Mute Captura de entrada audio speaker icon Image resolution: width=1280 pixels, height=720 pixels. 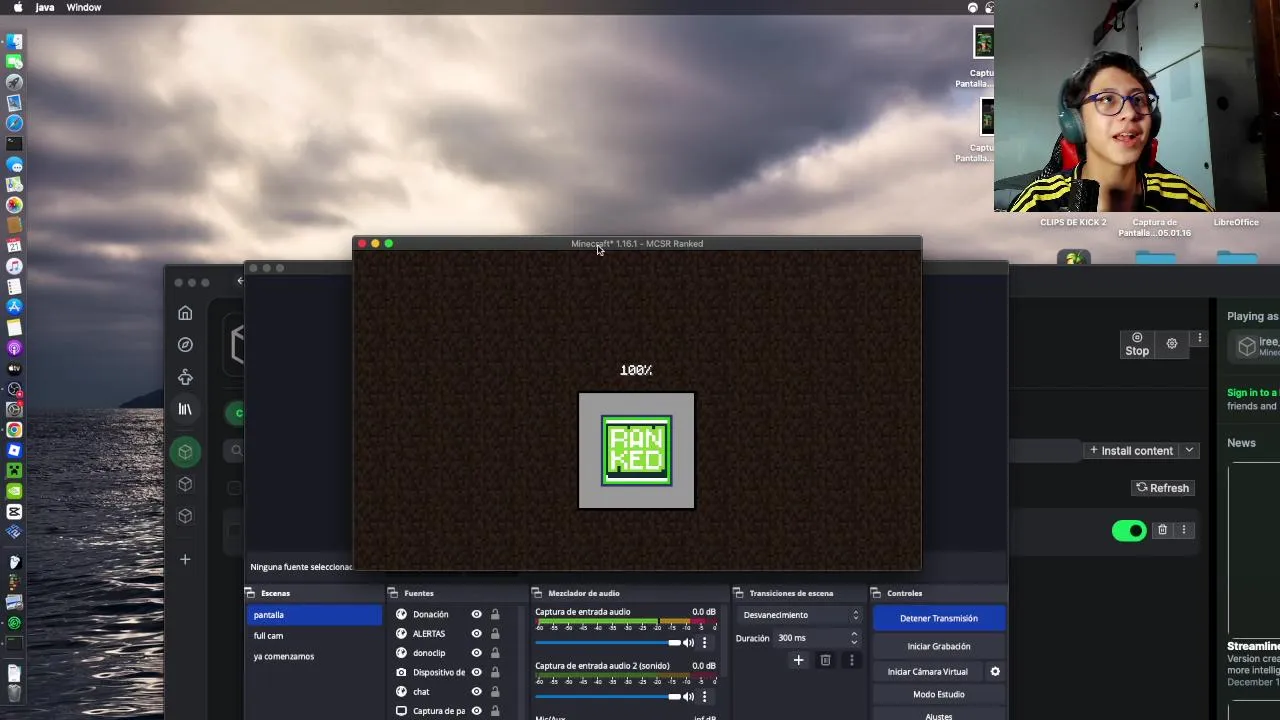click(688, 643)
